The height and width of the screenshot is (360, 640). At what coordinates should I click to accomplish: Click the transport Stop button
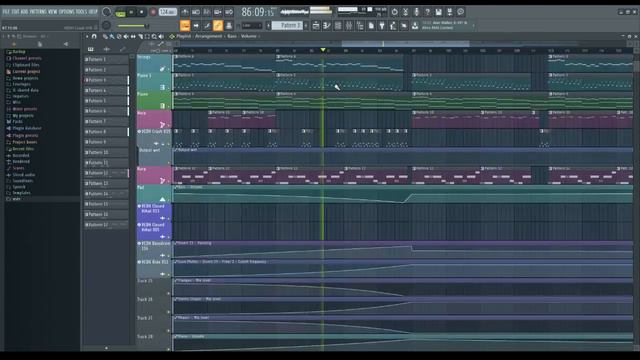click(142, 12)
